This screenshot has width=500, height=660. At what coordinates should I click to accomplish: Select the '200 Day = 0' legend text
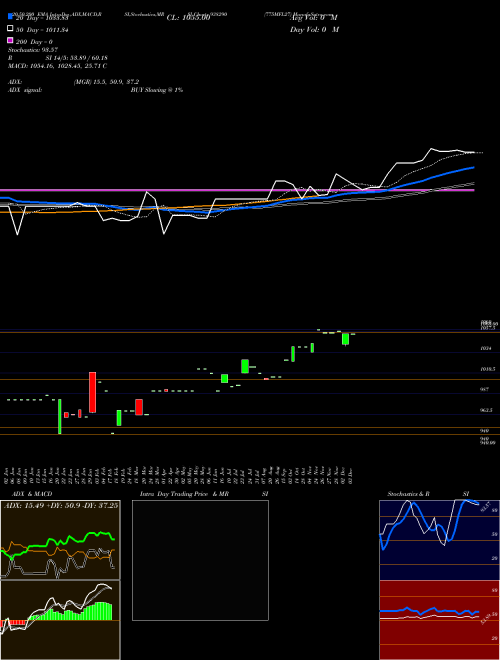(x=34, y=42)
